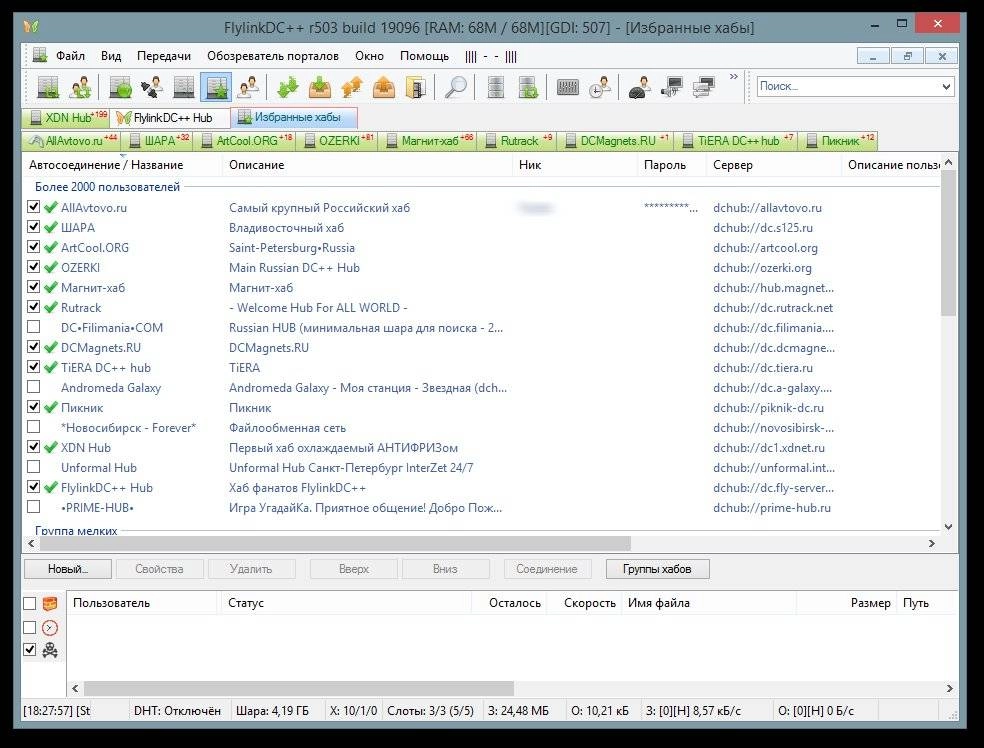This screenshot has width=984, height=748.
Task: Open the Окно menu
Action: [370, 56]
